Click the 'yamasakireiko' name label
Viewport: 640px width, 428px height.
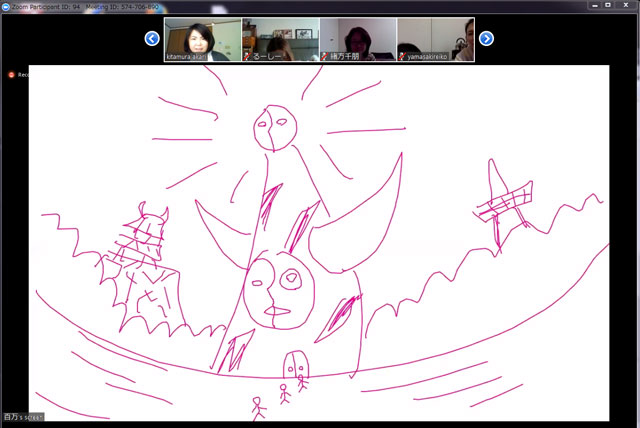pos(427,57)
